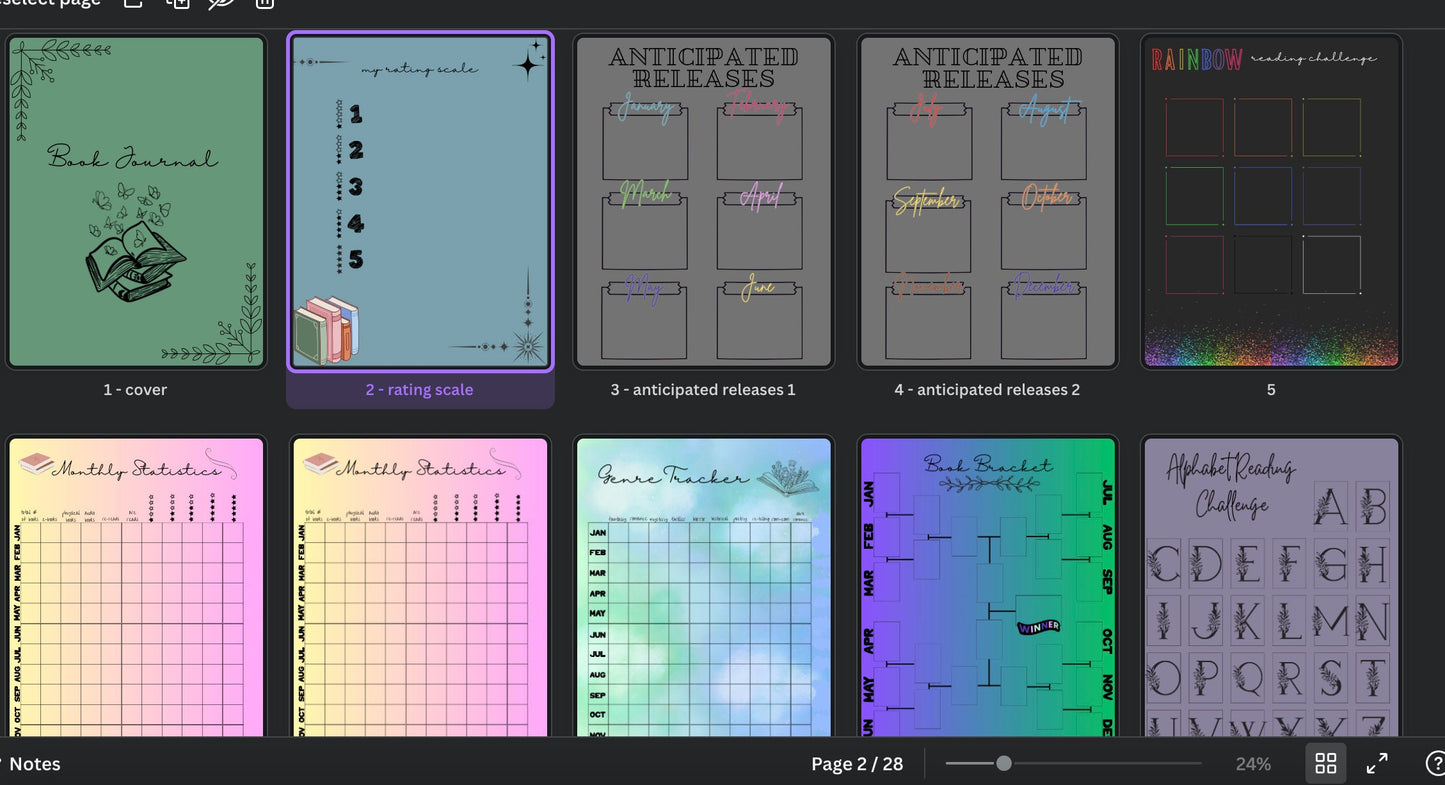Duplicate the selected page
The height and width of the screenshot is (785, 1445).
[177, 3]
